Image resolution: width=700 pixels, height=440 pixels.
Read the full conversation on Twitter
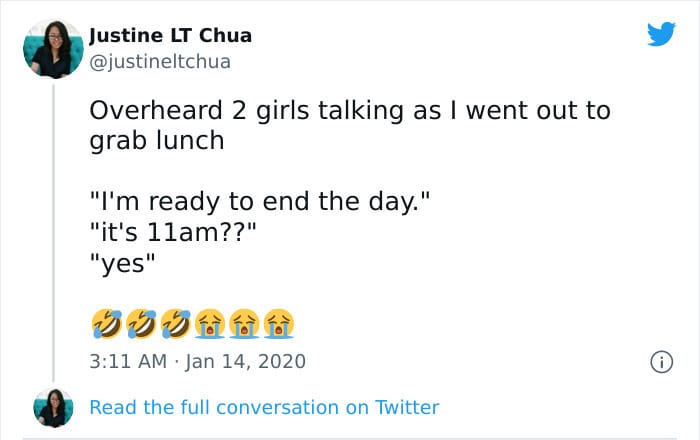pos(264,407)
